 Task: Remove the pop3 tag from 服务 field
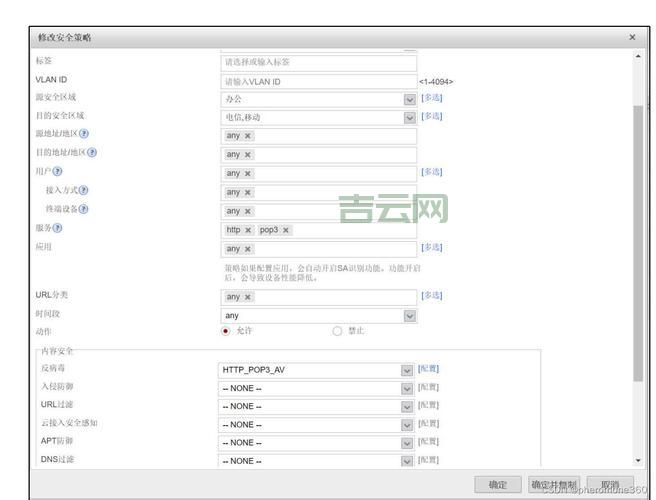(x=286, y=230)
